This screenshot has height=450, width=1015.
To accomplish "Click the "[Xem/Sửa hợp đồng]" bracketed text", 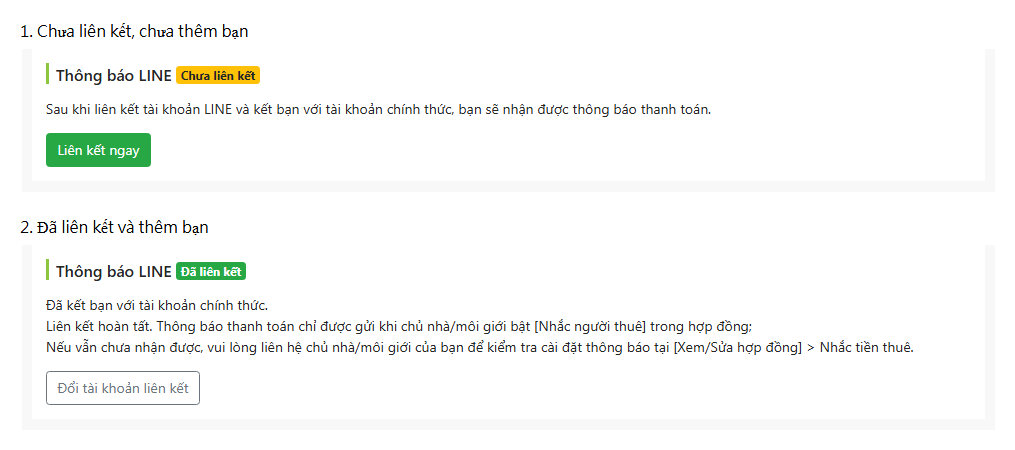I will coord(737,348).
